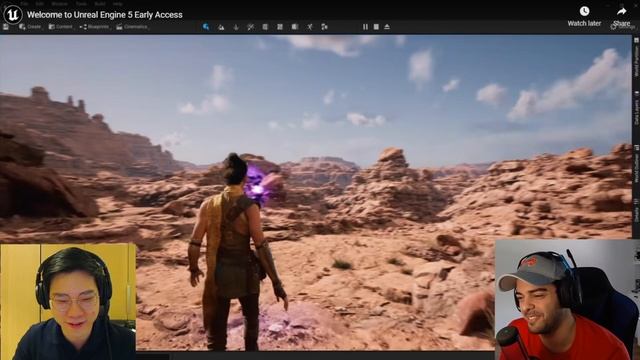Open the World Outliner side tab

636,164
